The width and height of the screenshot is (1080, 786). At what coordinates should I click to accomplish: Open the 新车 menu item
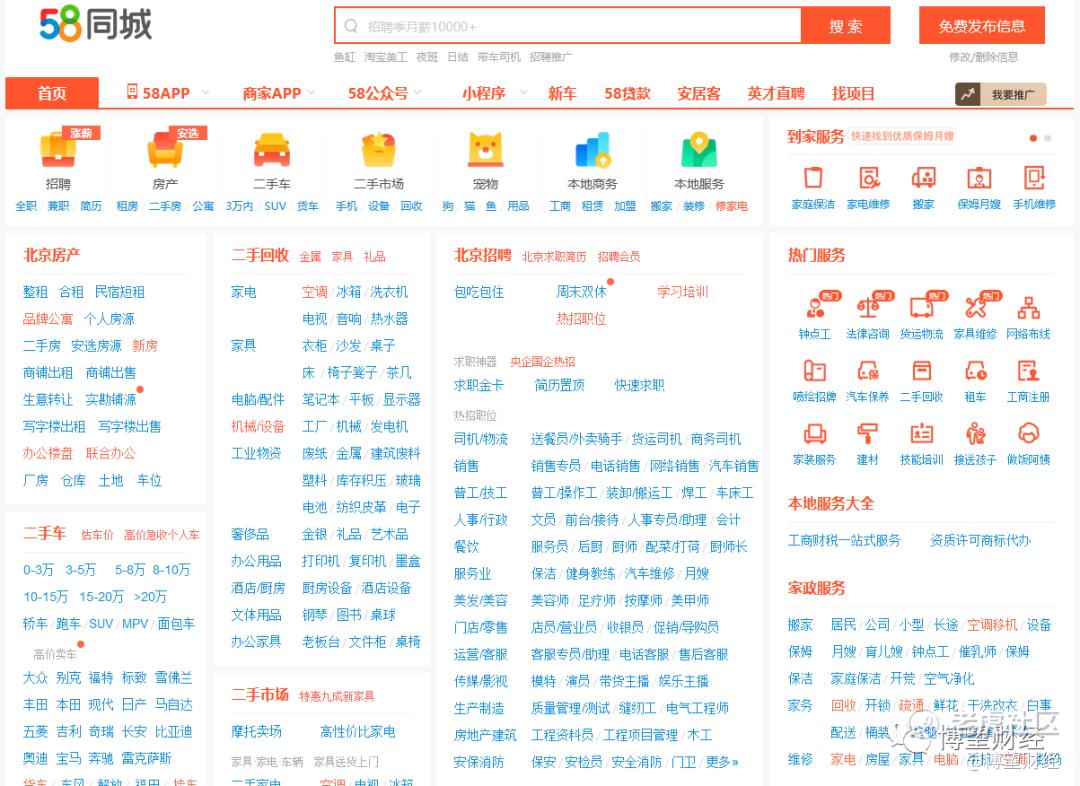click(562, 93)
